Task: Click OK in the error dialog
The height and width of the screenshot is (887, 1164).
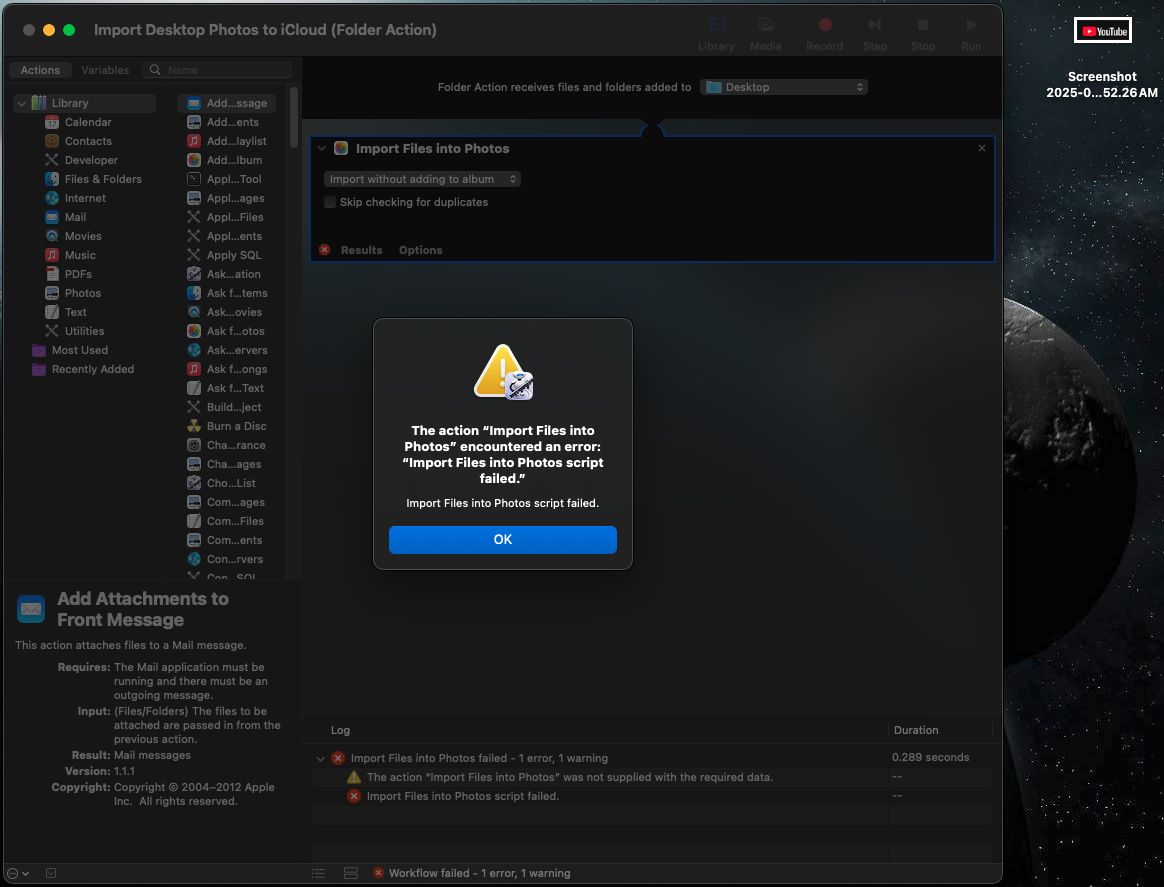Action: 503,540
